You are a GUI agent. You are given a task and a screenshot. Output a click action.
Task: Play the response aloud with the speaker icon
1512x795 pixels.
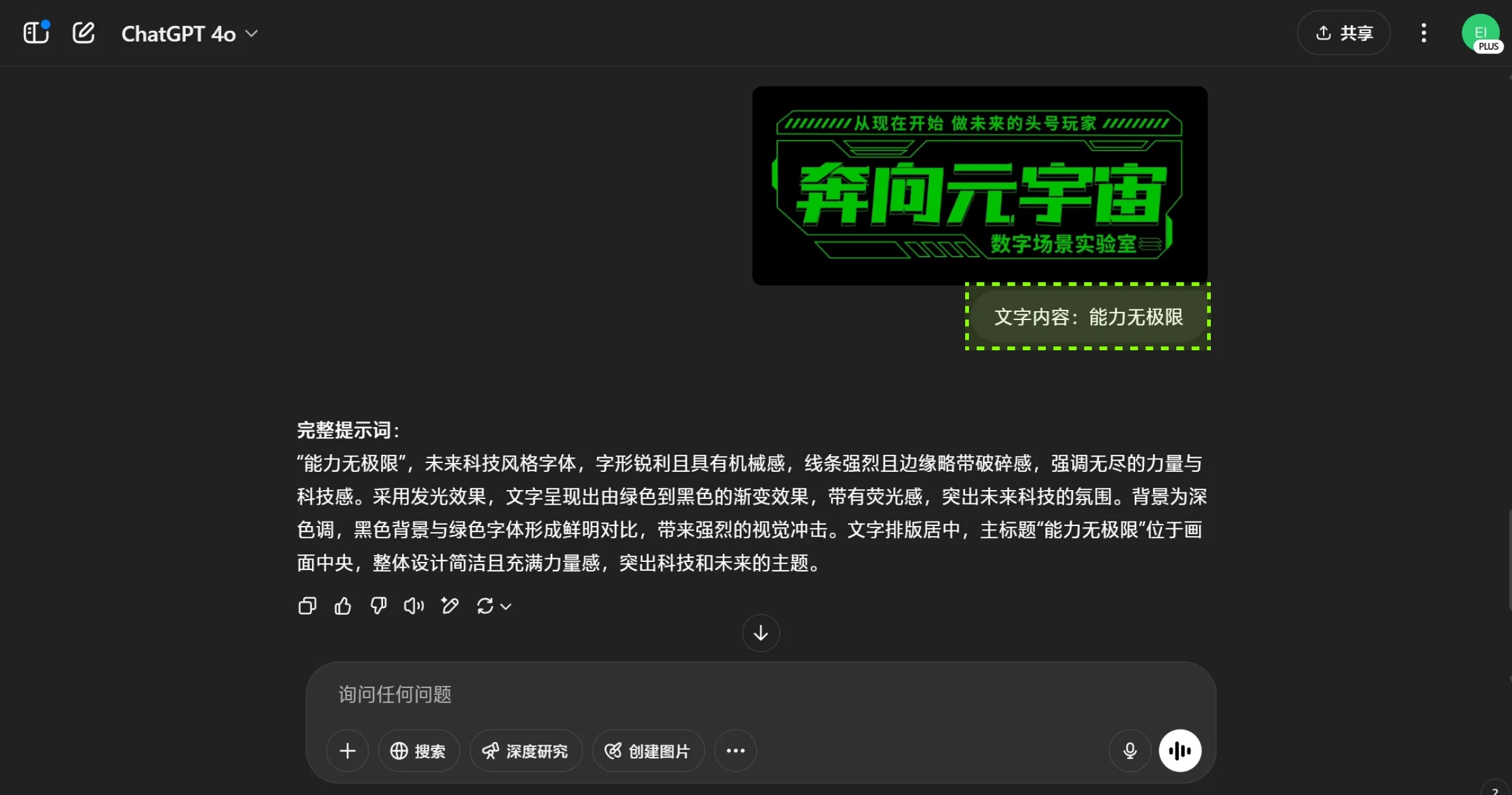pyautogui.click(x=413, y=605)
